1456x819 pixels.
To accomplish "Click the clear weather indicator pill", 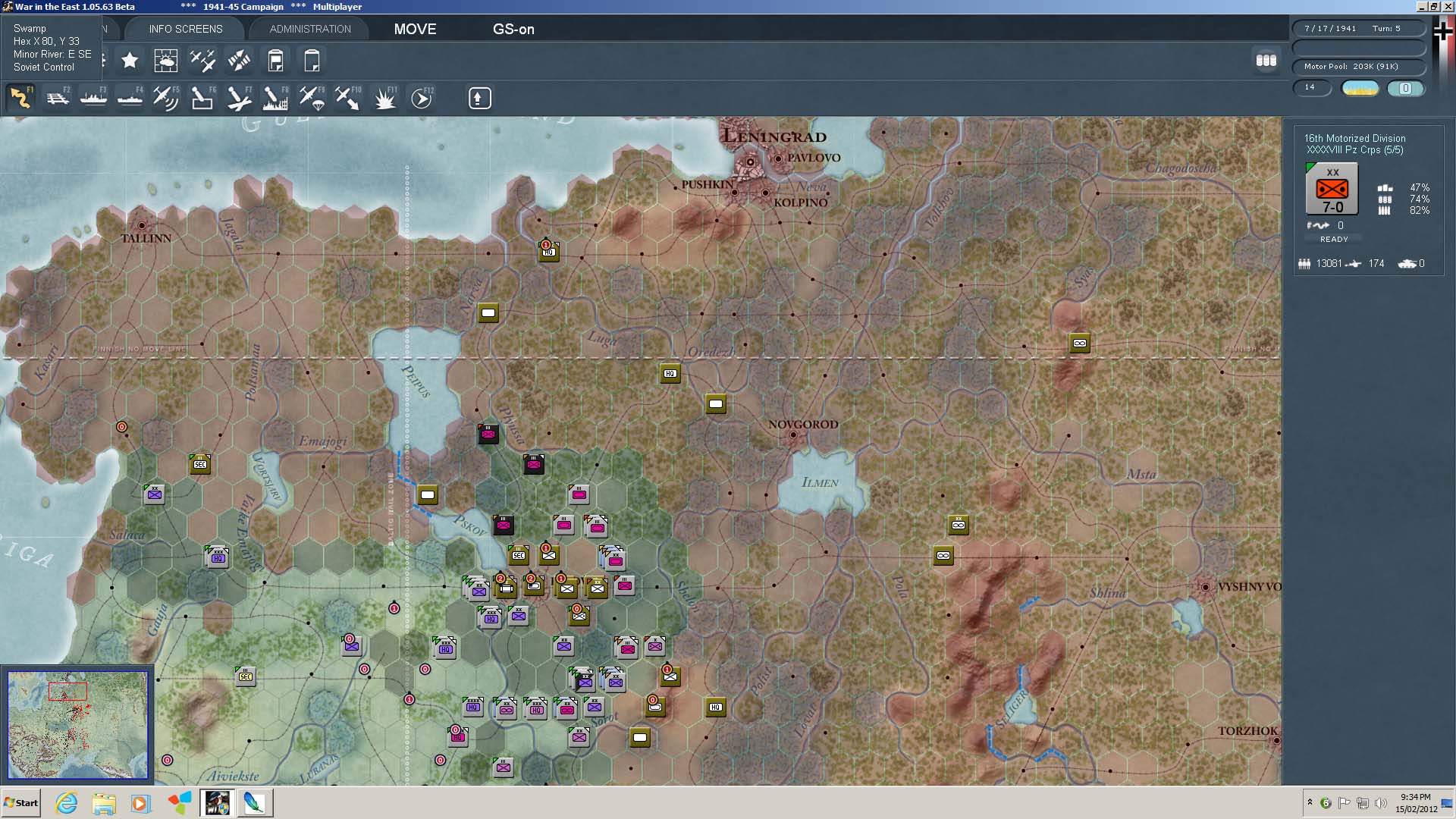I will point(1360,88).
